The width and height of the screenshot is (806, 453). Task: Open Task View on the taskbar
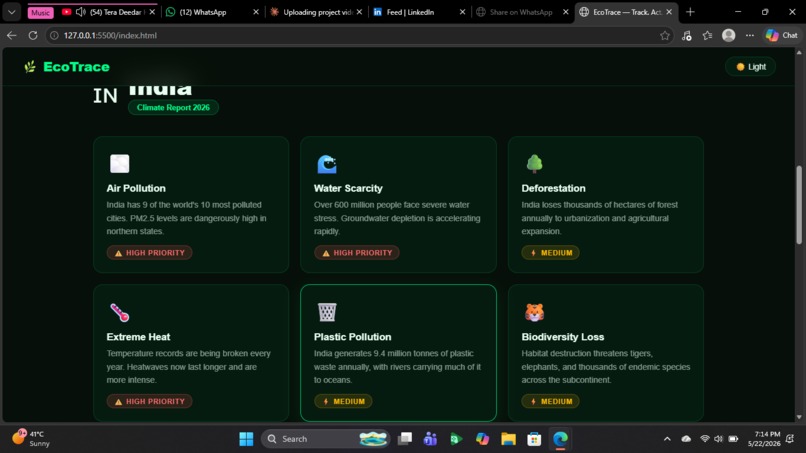405,439
